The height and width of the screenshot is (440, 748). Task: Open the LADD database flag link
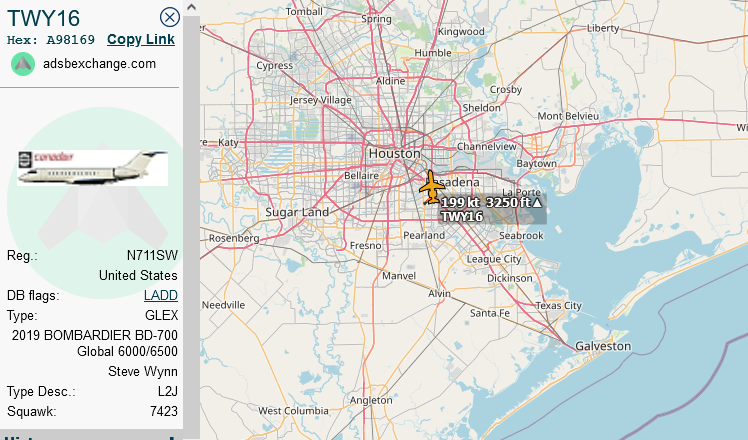tap(161, 295)
